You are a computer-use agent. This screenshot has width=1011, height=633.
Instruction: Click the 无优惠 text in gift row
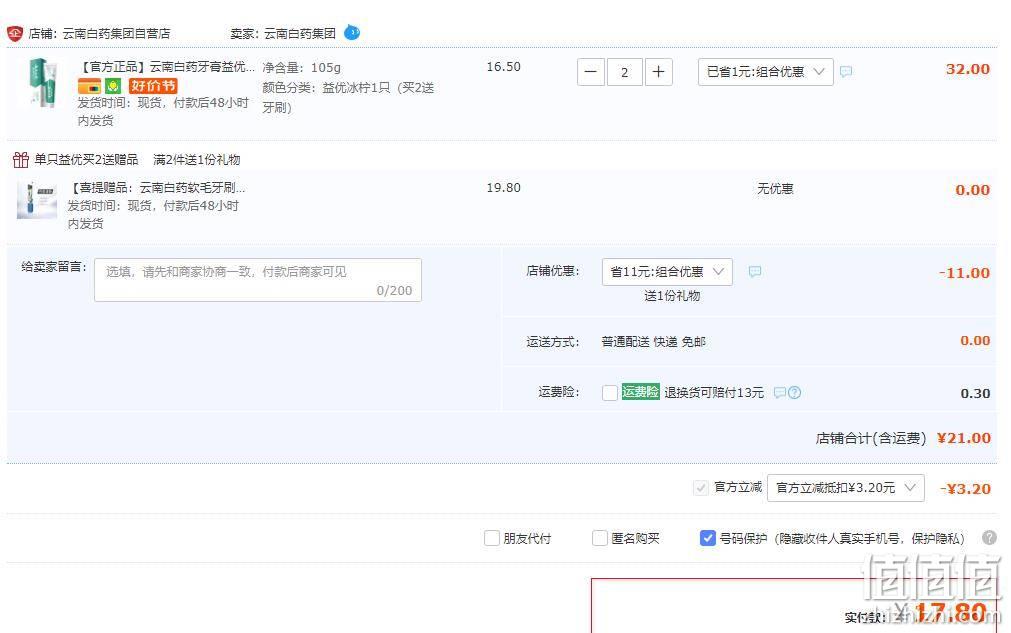775,189
